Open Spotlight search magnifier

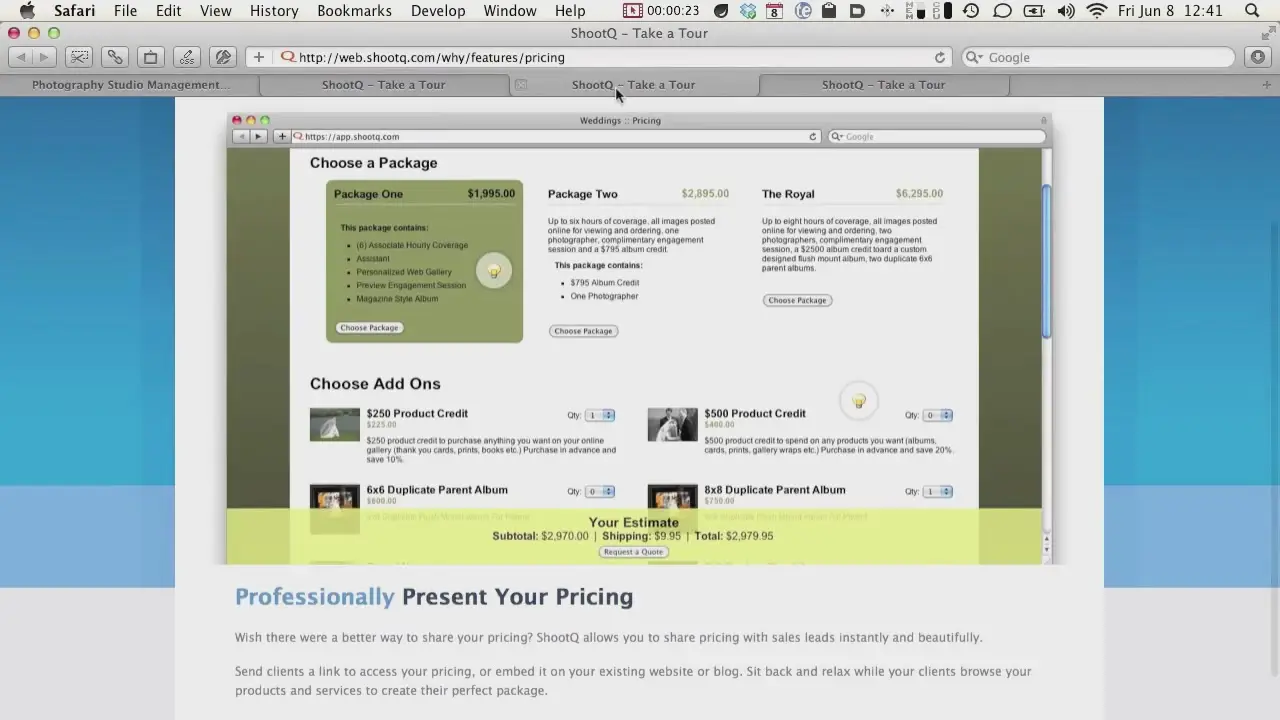click(1253, 11)
